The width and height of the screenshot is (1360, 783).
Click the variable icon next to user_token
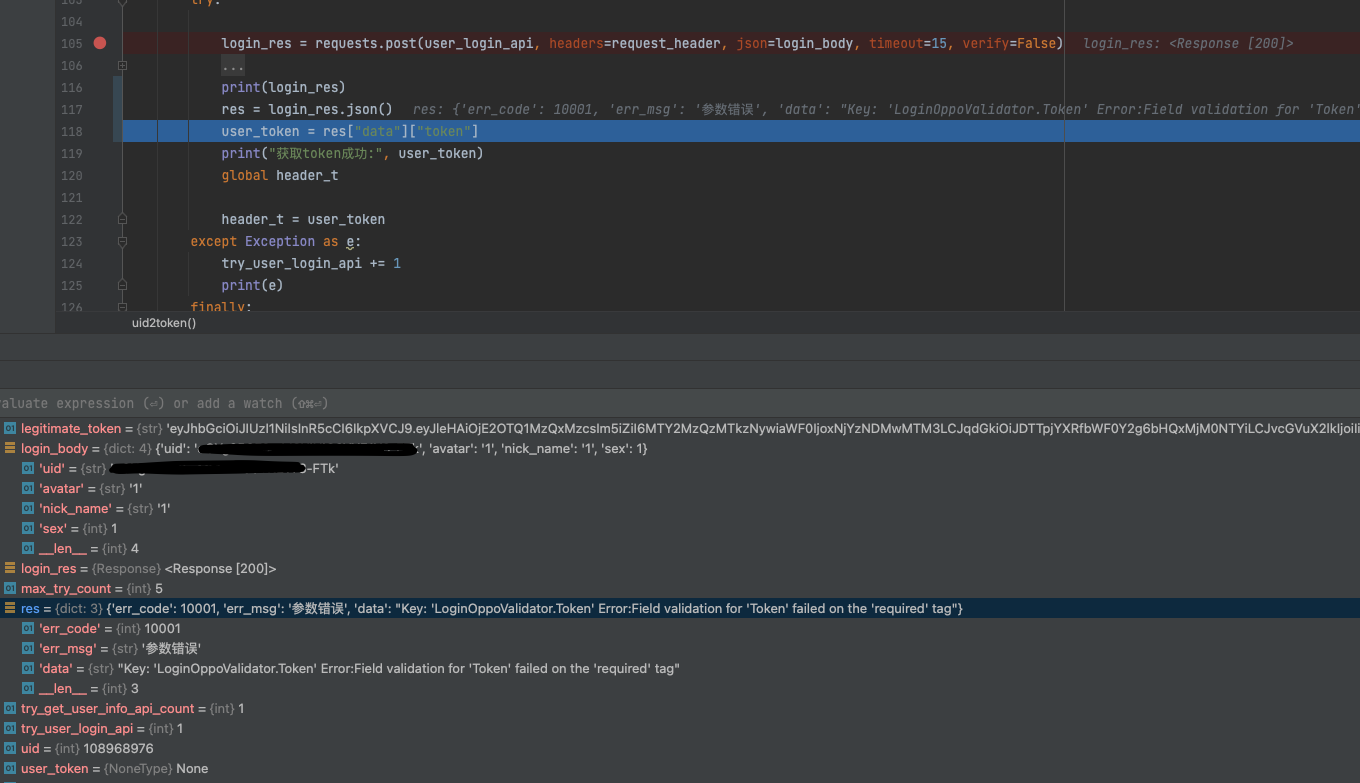coord(9,768)
